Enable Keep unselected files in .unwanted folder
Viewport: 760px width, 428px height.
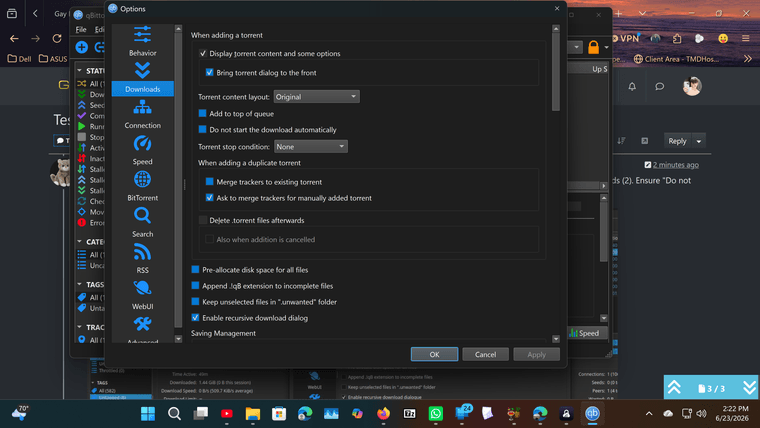195,301
